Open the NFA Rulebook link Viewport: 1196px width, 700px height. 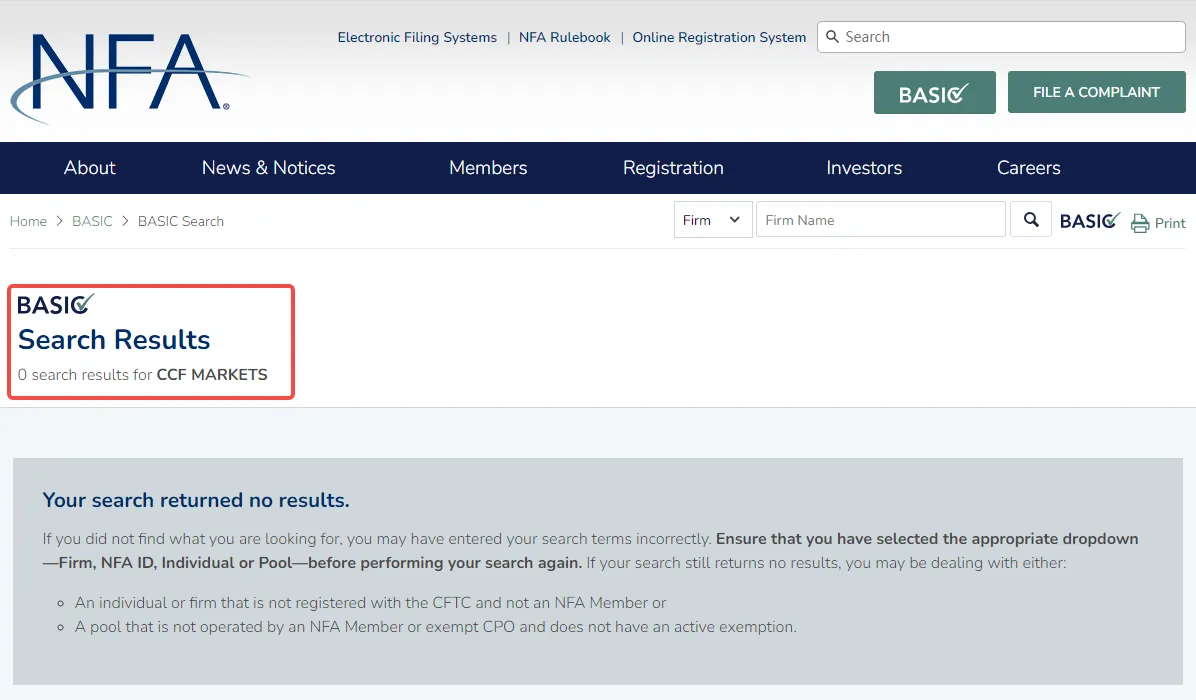click(564, 37)
